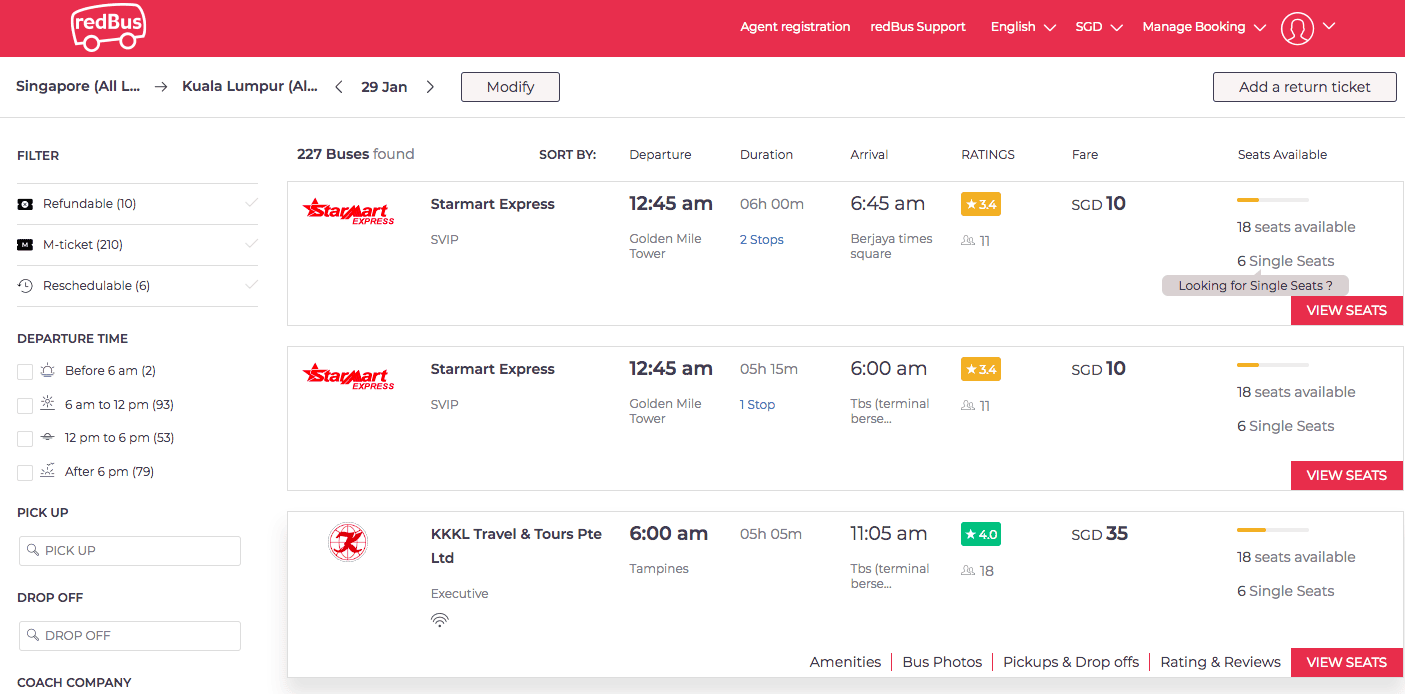Screen dimensions: 1405x694
Task: Click the Reschedulable clock icon
Action: (26, 286)
